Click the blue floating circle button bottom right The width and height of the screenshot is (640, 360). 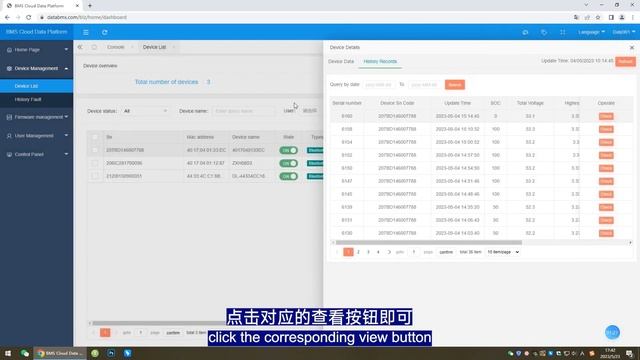tap(612, 332)
